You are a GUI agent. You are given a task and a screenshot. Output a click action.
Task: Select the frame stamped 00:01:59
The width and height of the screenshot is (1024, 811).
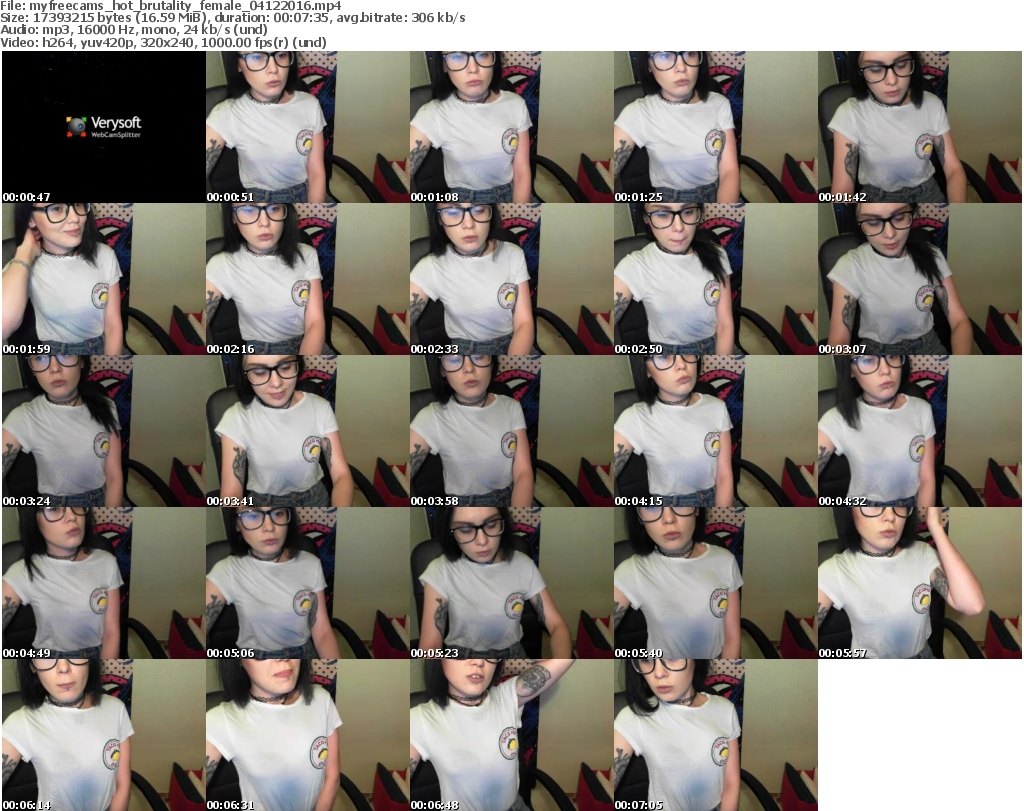(104, 279)
